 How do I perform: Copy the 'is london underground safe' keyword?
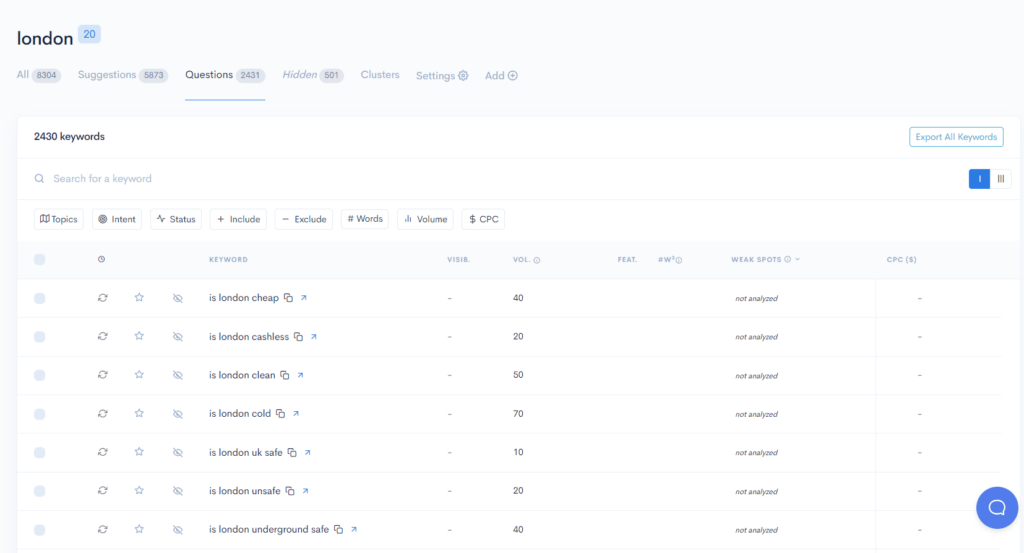coord(338,529)
